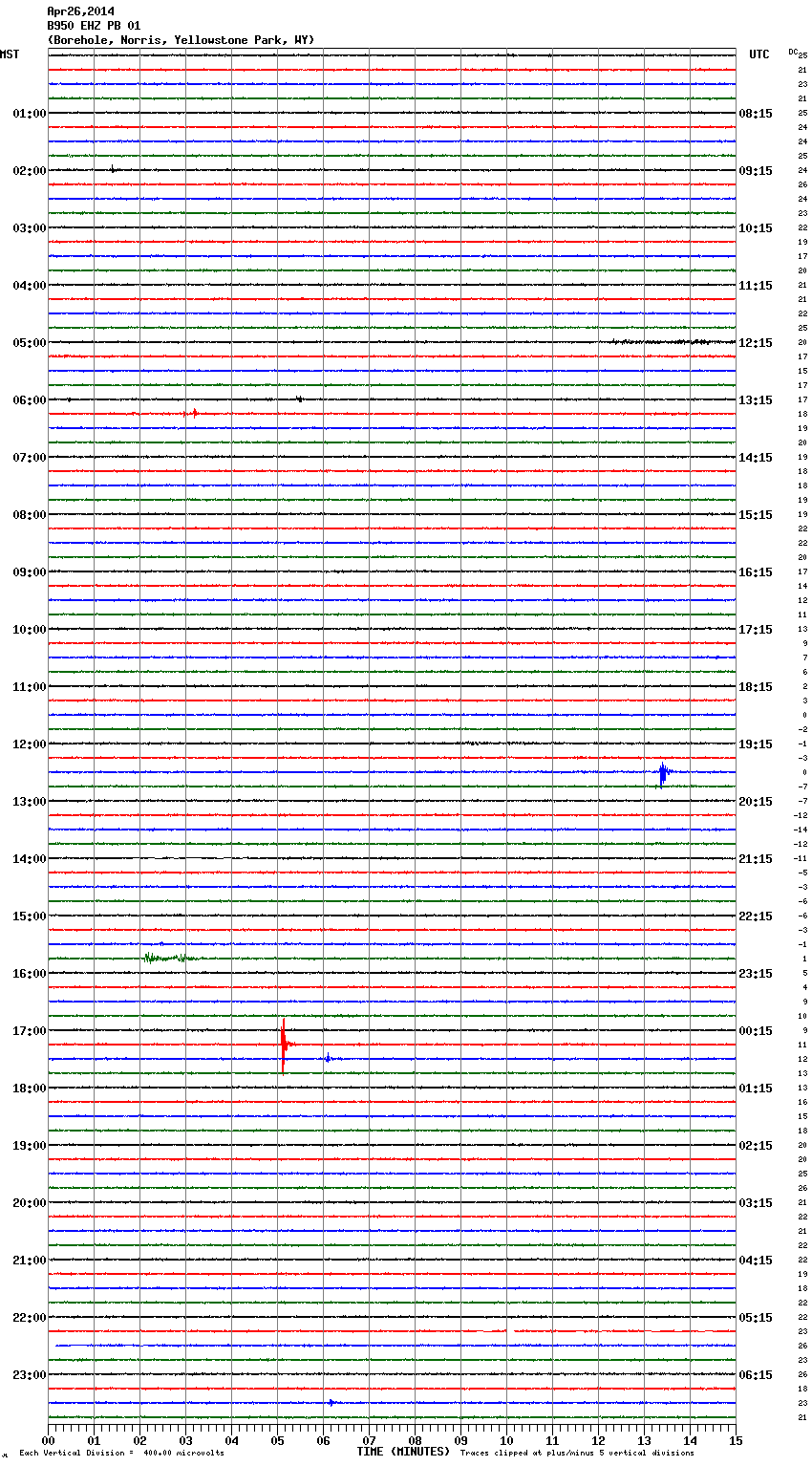Select the date title Apr26,2014
This screenshot has width=812, height=1466.
(80, 11)
